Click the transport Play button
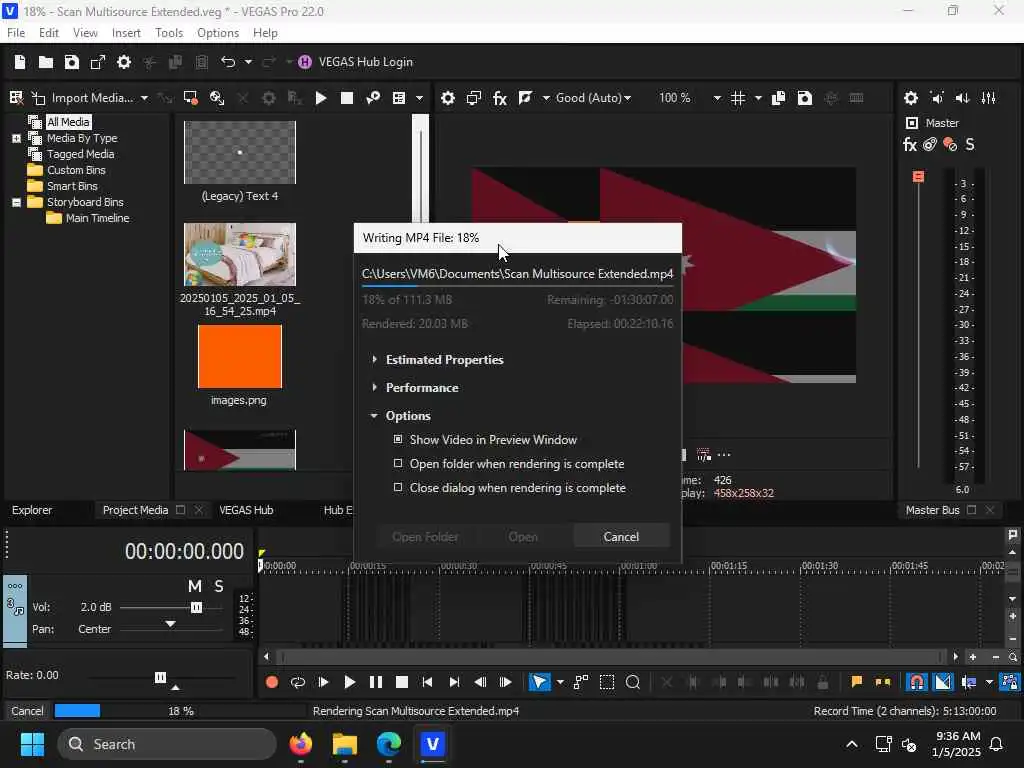Screen dimensions: 1024x768 [x=349, y=682]
